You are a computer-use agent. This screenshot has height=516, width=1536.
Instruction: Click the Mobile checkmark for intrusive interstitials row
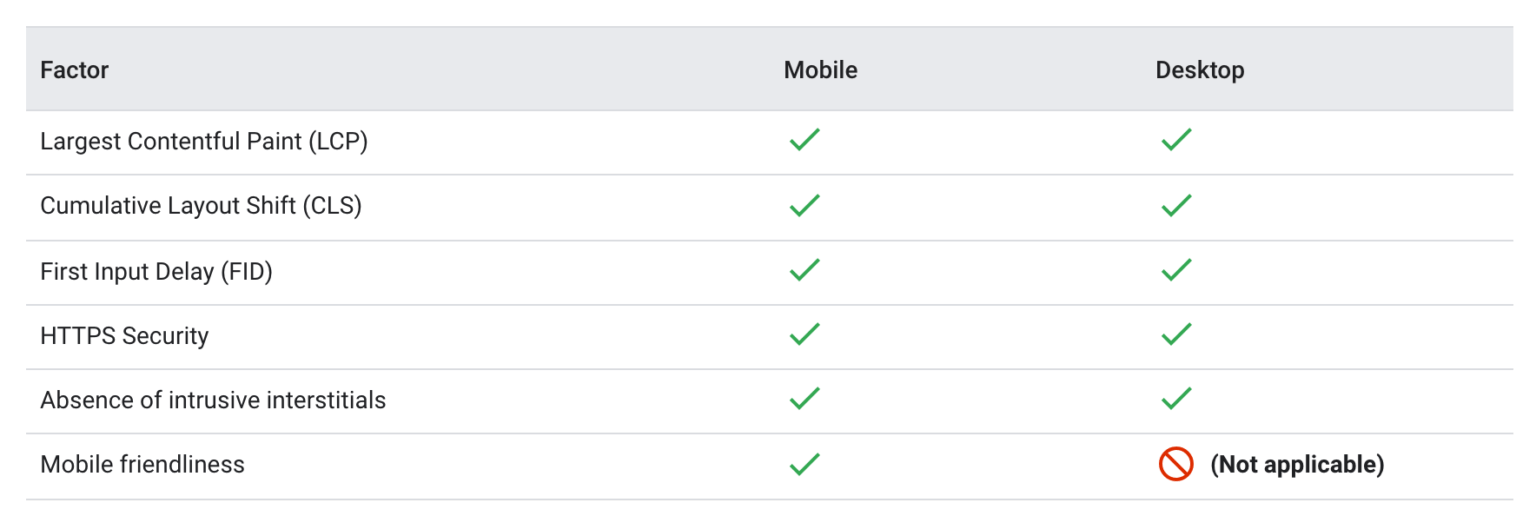pos(804,400)
